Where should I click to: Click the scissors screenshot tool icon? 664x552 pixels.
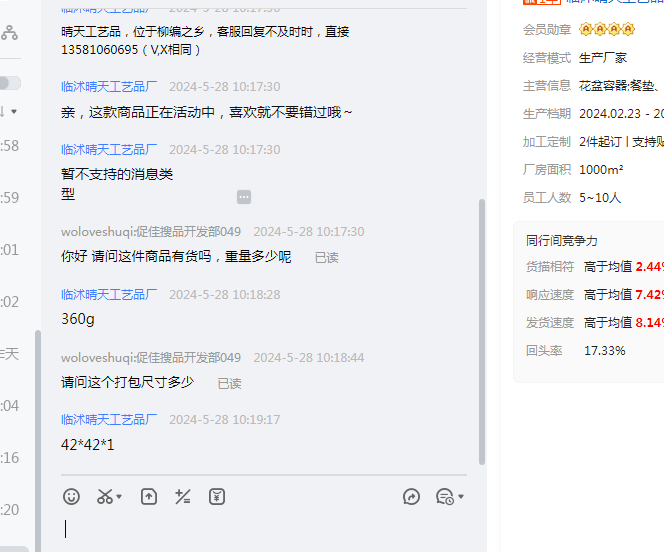pyautogui.click(x=105, y=497)
